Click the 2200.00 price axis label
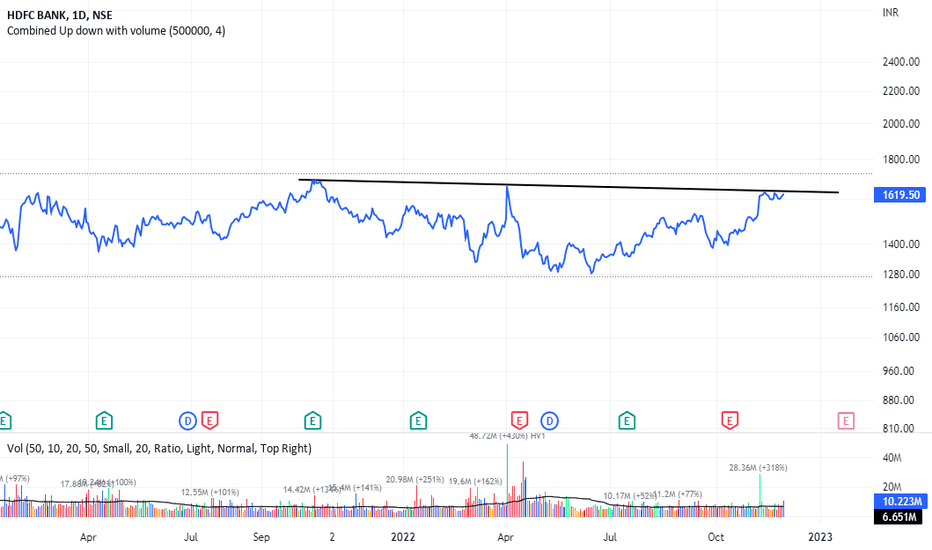 (x=901, y=91)
